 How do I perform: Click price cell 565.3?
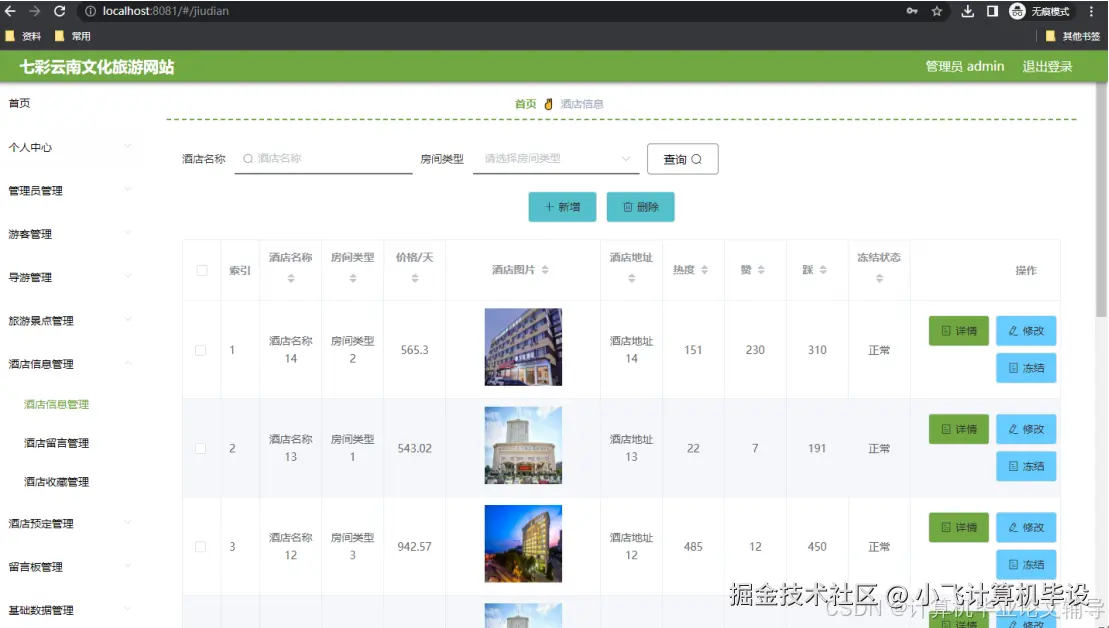pyautogui.click(x=414, y=350)
